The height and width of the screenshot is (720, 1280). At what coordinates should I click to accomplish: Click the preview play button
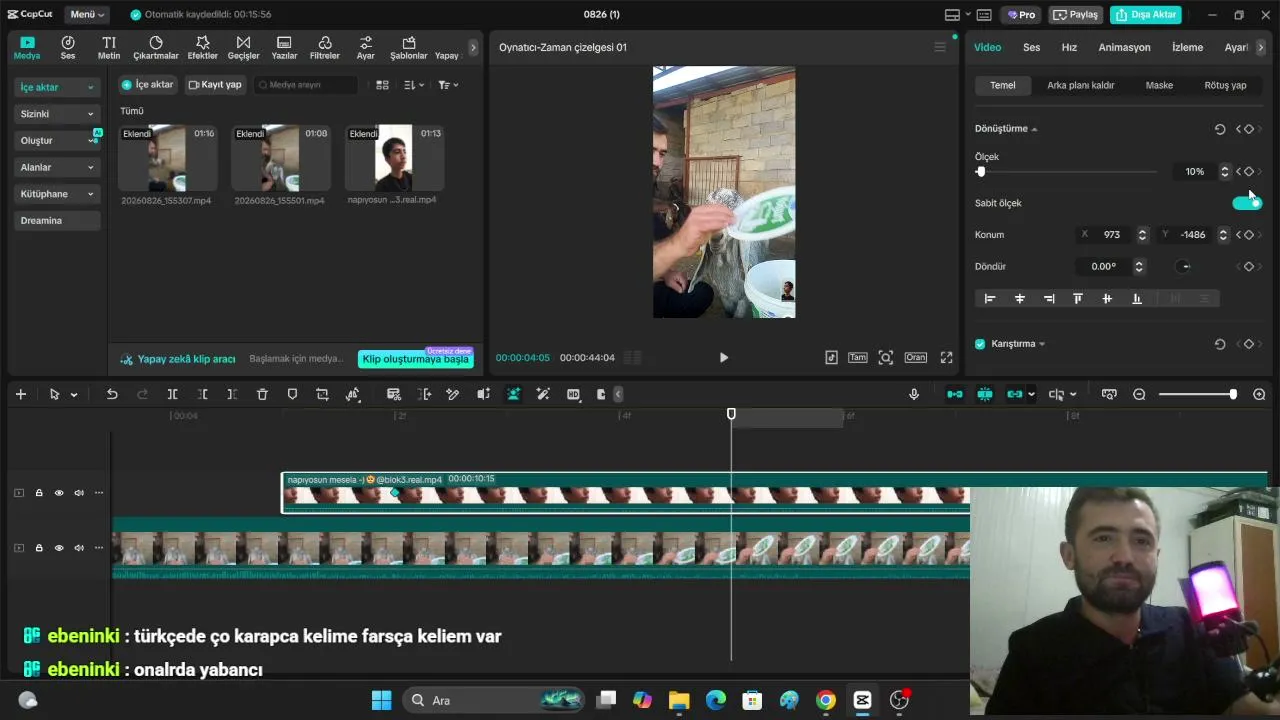click(x=724, y=357)
